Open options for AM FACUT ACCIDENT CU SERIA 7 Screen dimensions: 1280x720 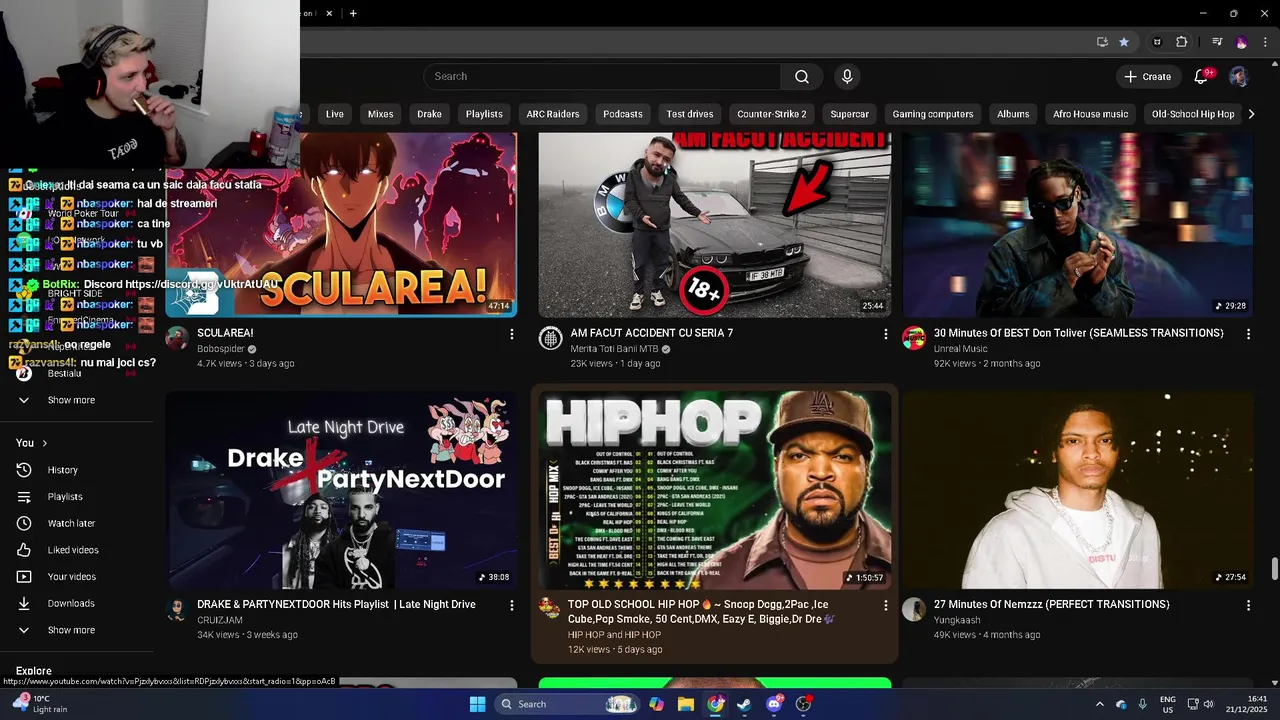coord(885,334)
